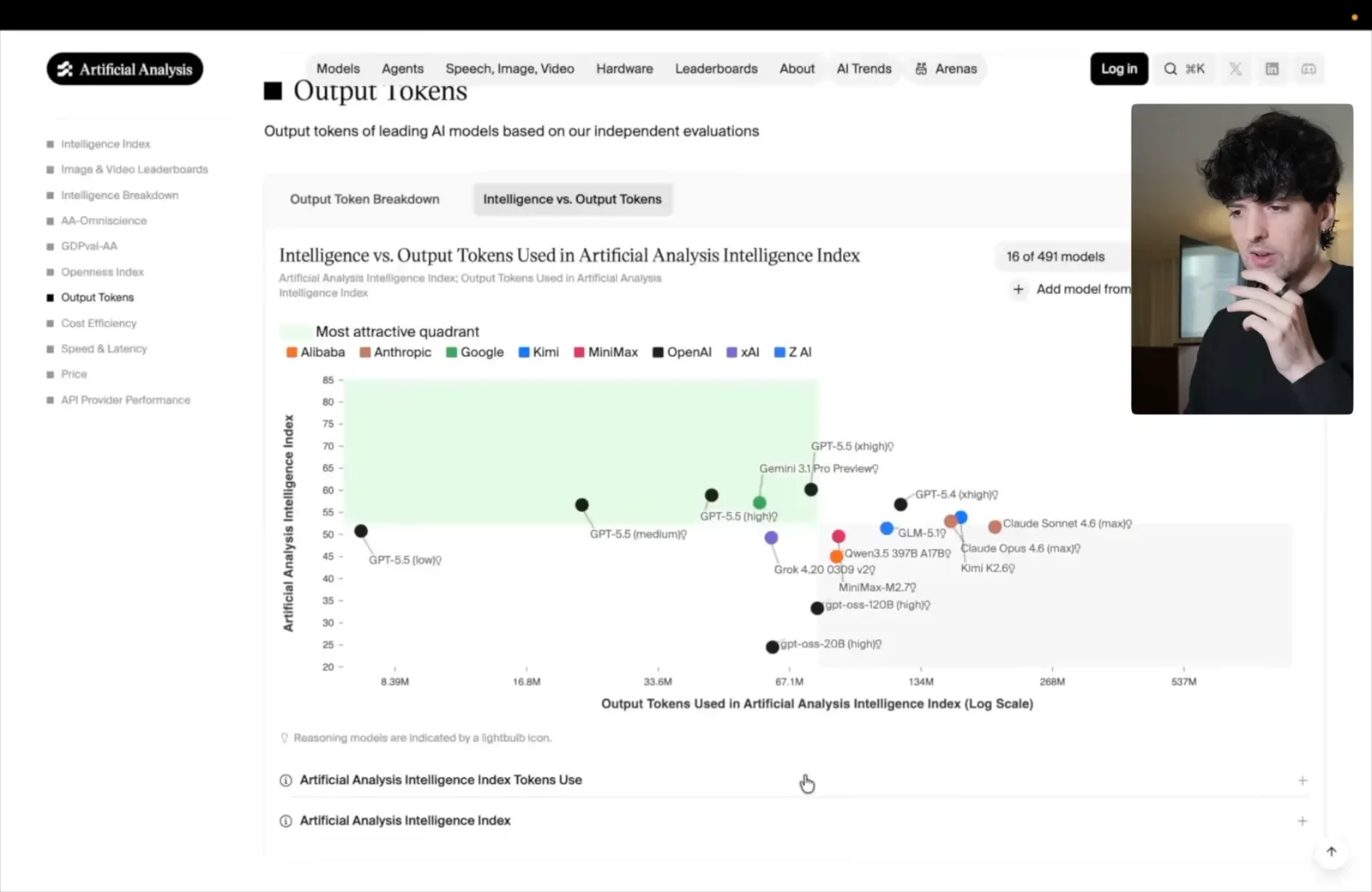
Task: Click the gpt-oss-120B (high) data point
Action: (x=817, y=608)
